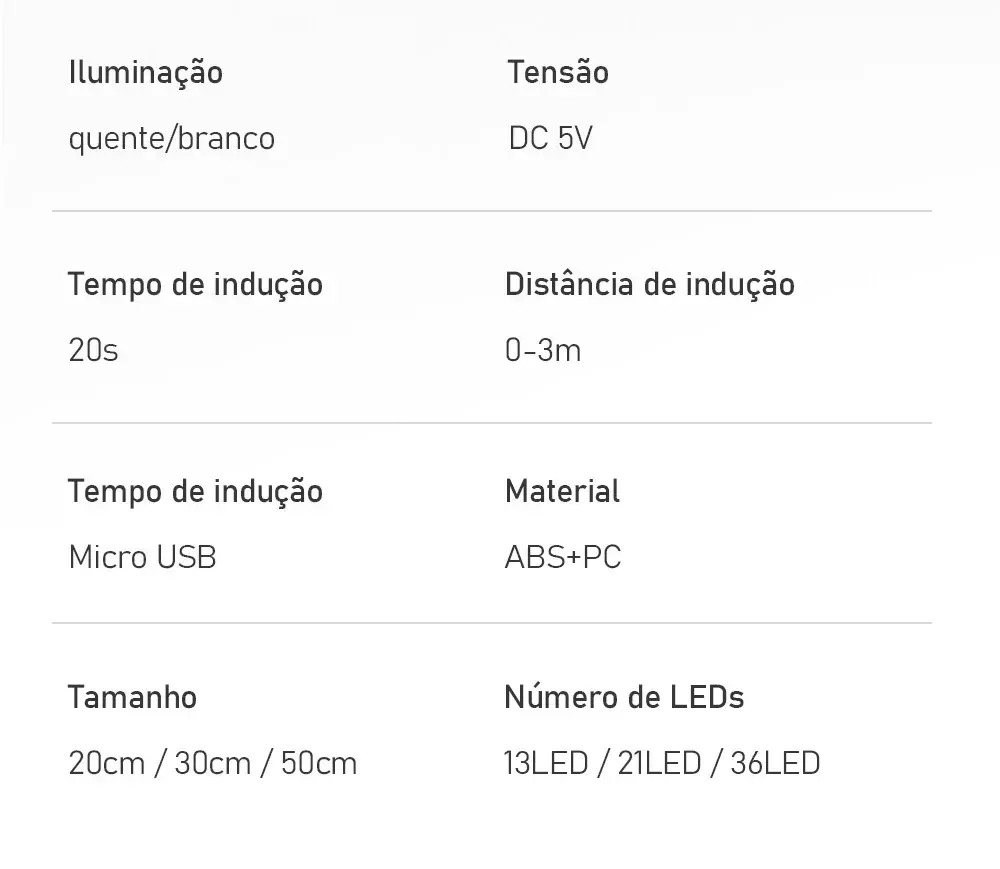Select the 36LED value text
Image resolution: width=1000 pixels, height=869 pixels.
coord(776,763)
